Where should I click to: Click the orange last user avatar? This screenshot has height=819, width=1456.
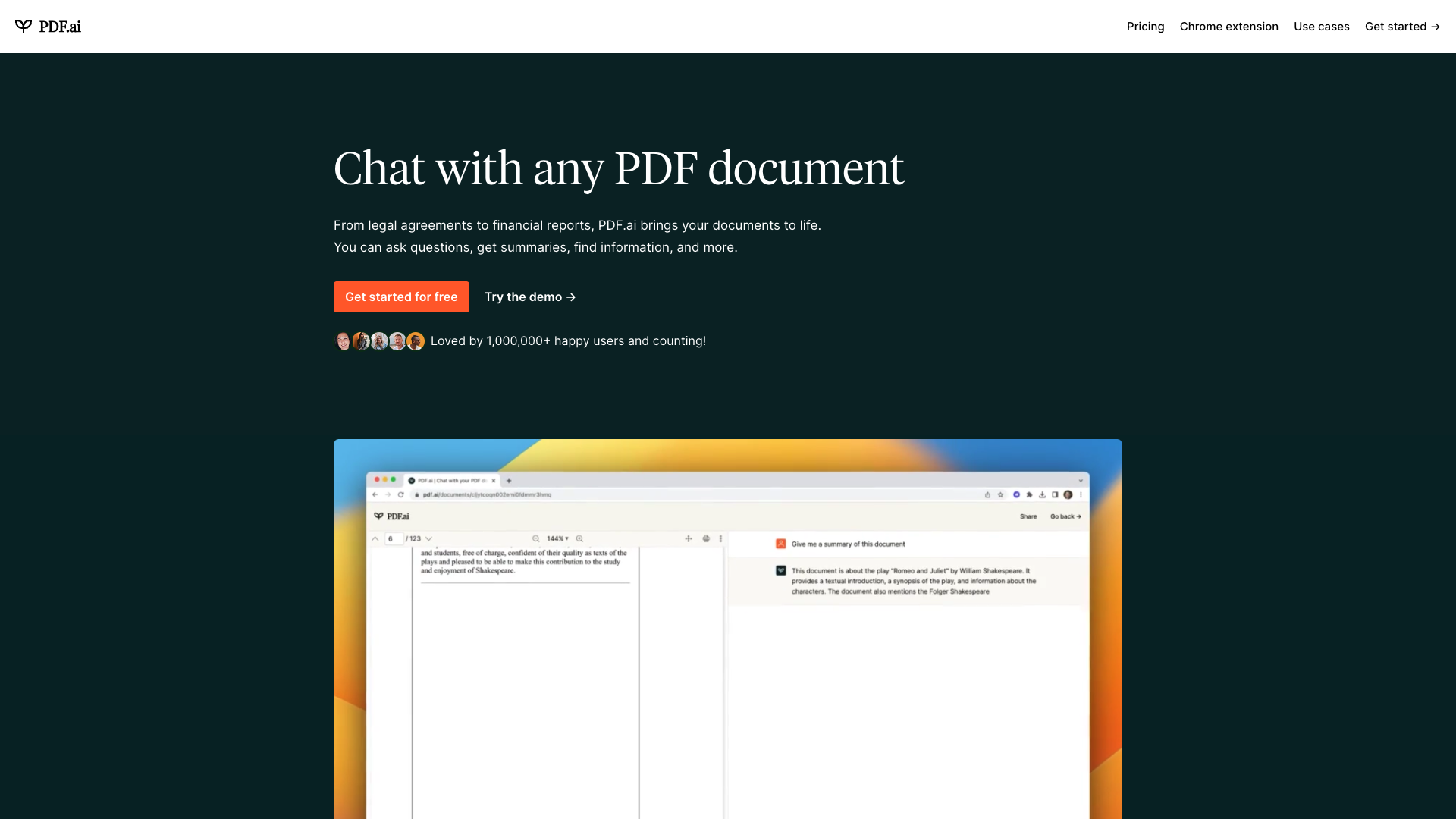pyautogui.click(x=416, y=341)
